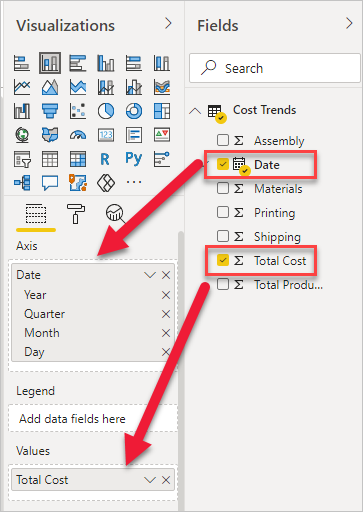Image resolution: width=363 pixels, height=512 pixels.
Task: Select the line chart visual
Action: pyautogui.click(x=22, y=87)
